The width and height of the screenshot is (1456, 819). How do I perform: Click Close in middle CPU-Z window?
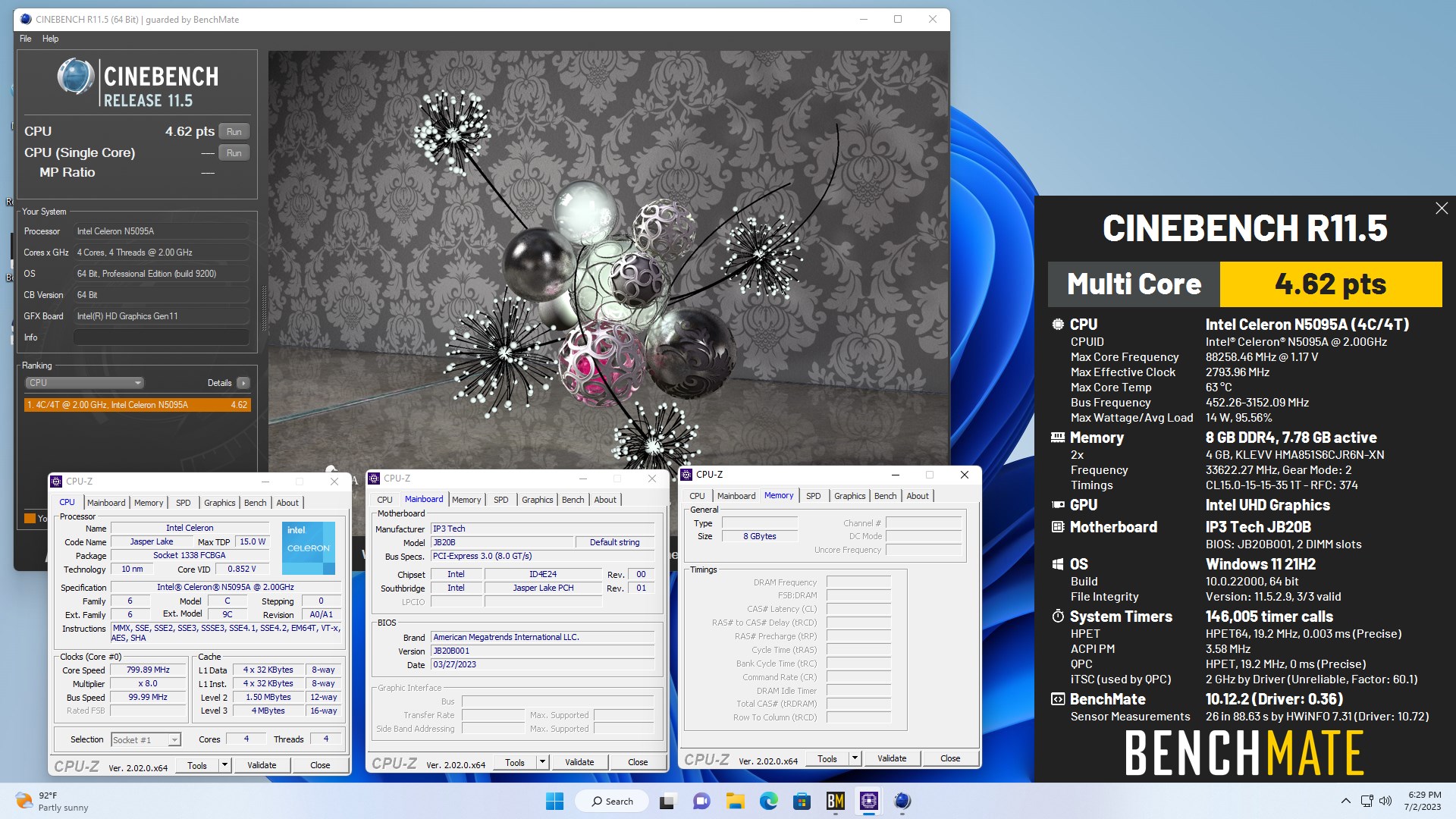click(638, 762)
